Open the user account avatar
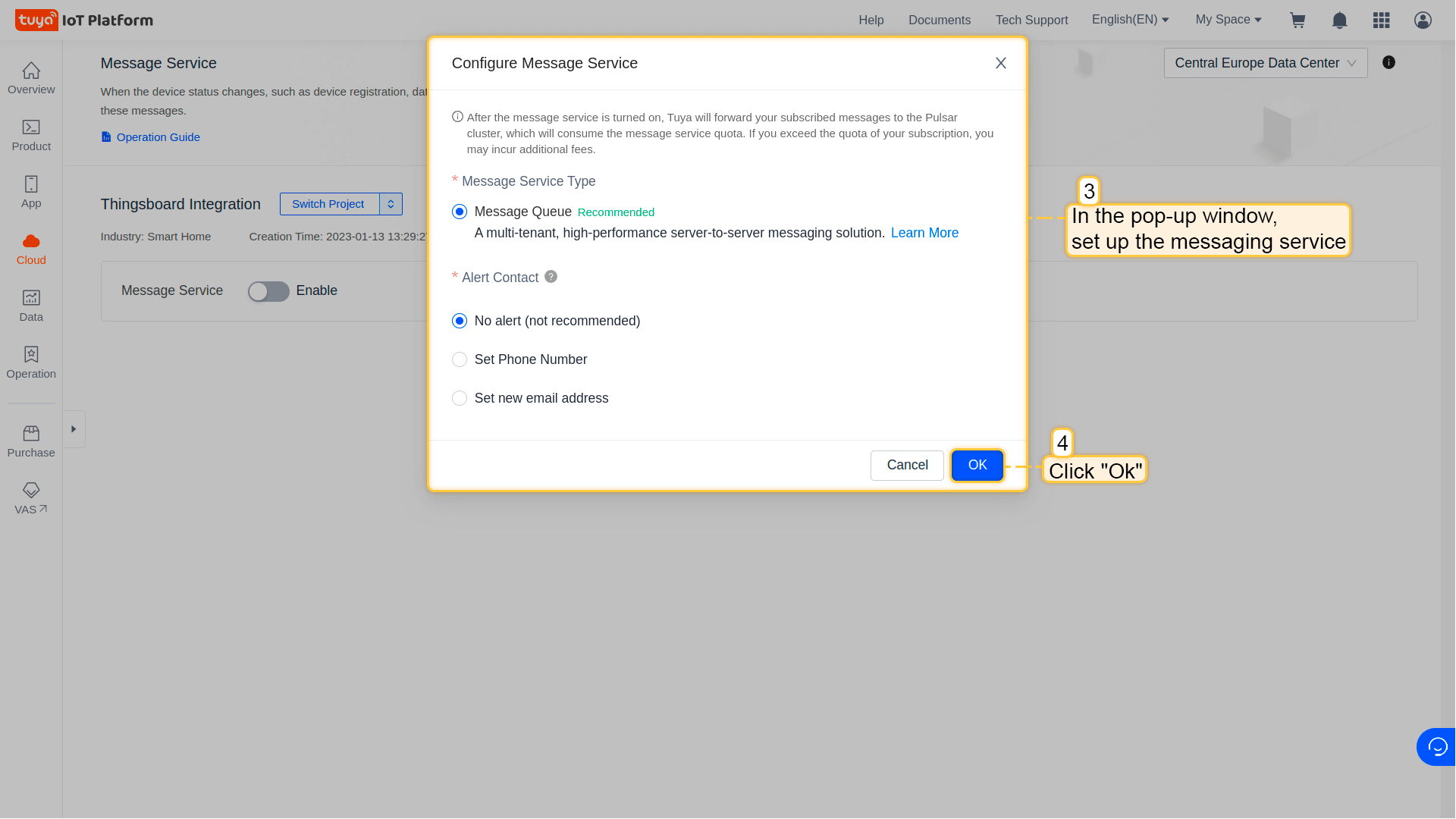 (x=1423, y=20)
